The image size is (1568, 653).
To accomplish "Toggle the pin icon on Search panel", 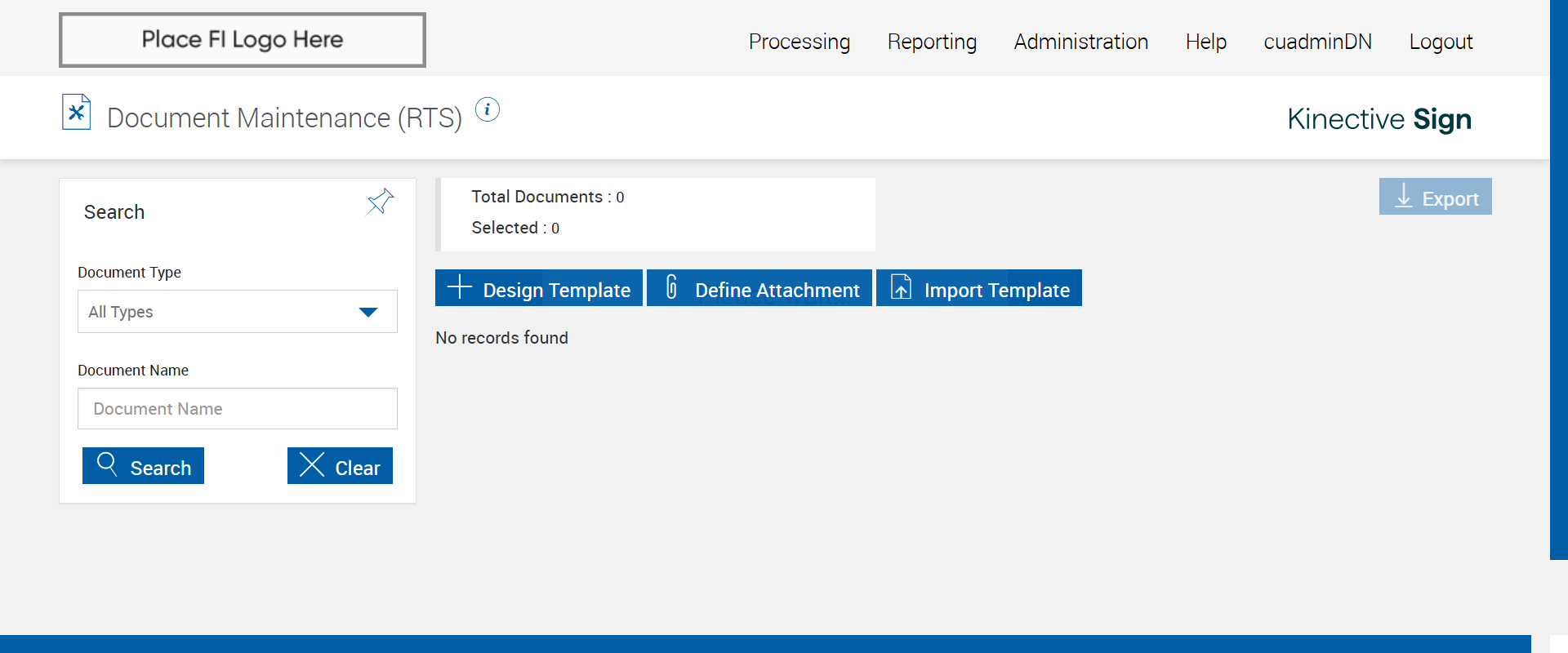I will [380, 201].
